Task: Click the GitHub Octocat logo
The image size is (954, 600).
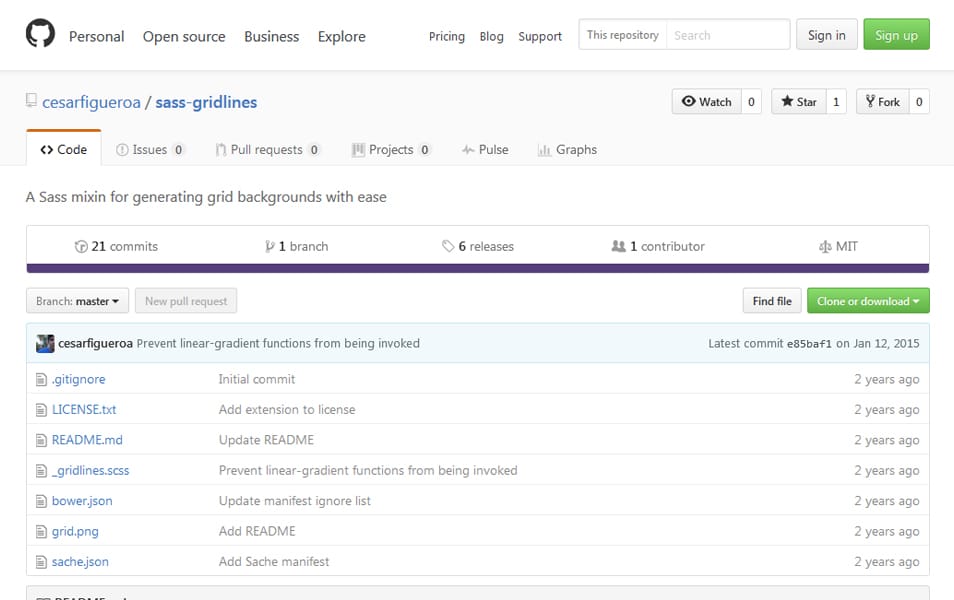Action: pos(40,33)
